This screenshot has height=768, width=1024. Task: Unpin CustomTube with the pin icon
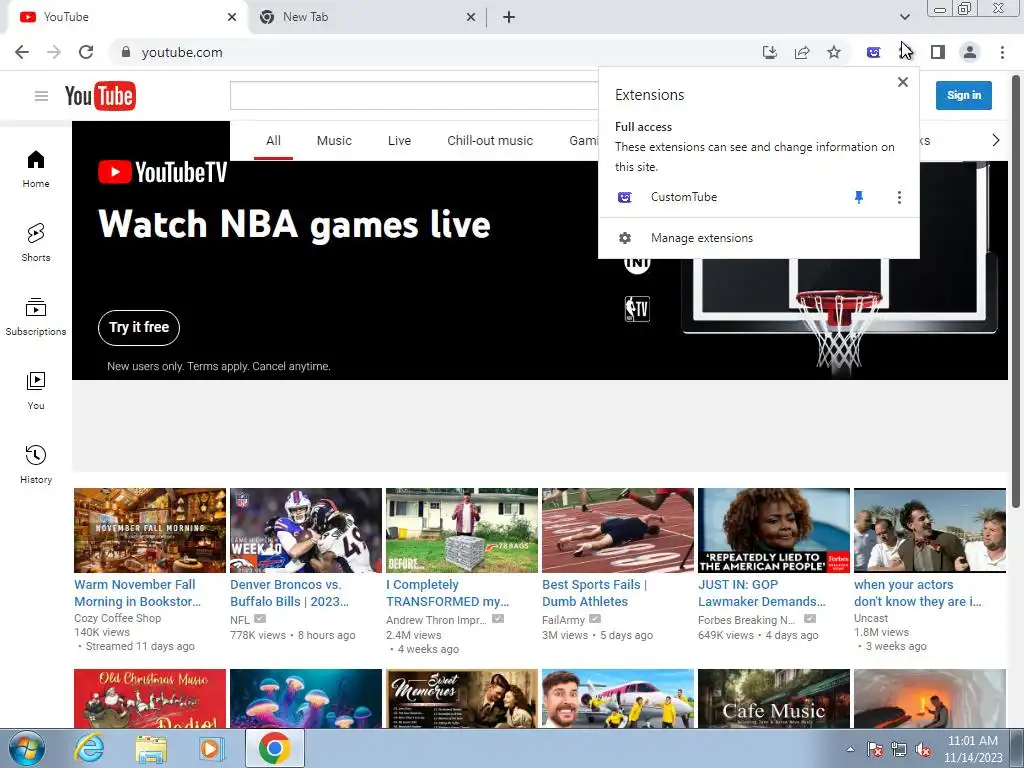click(859, 197)
